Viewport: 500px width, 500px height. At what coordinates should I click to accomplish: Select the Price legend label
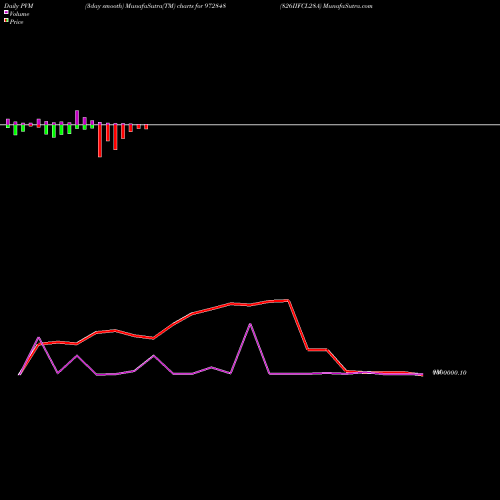16,22
